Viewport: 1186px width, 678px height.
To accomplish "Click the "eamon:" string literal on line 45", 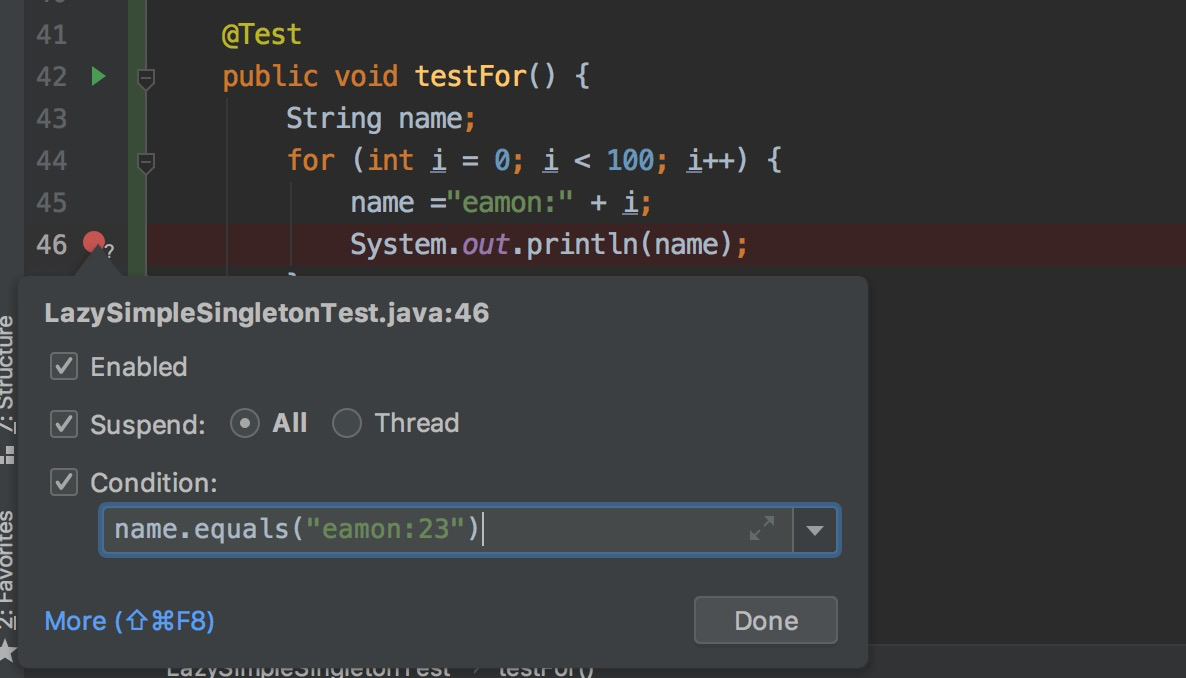I will (x=510, y=203).
